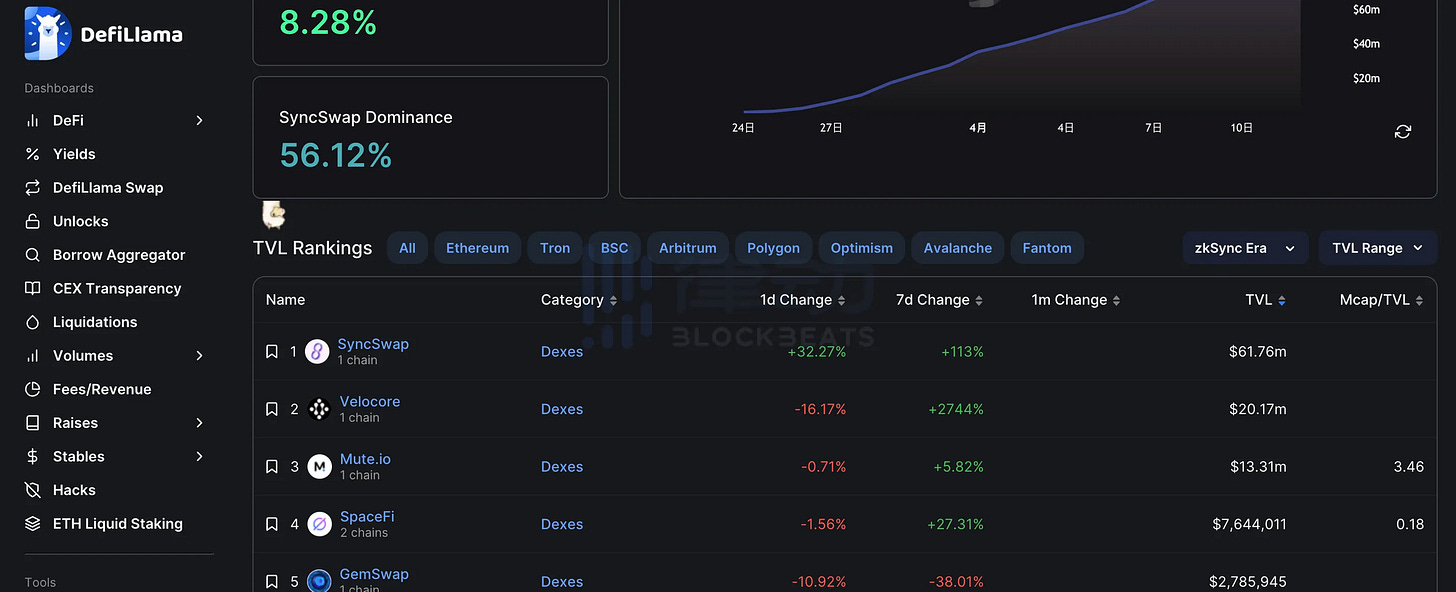Screen dimensions: 1456x592
Task: Select the Optimism chain filter
Action: coord(862,248)
